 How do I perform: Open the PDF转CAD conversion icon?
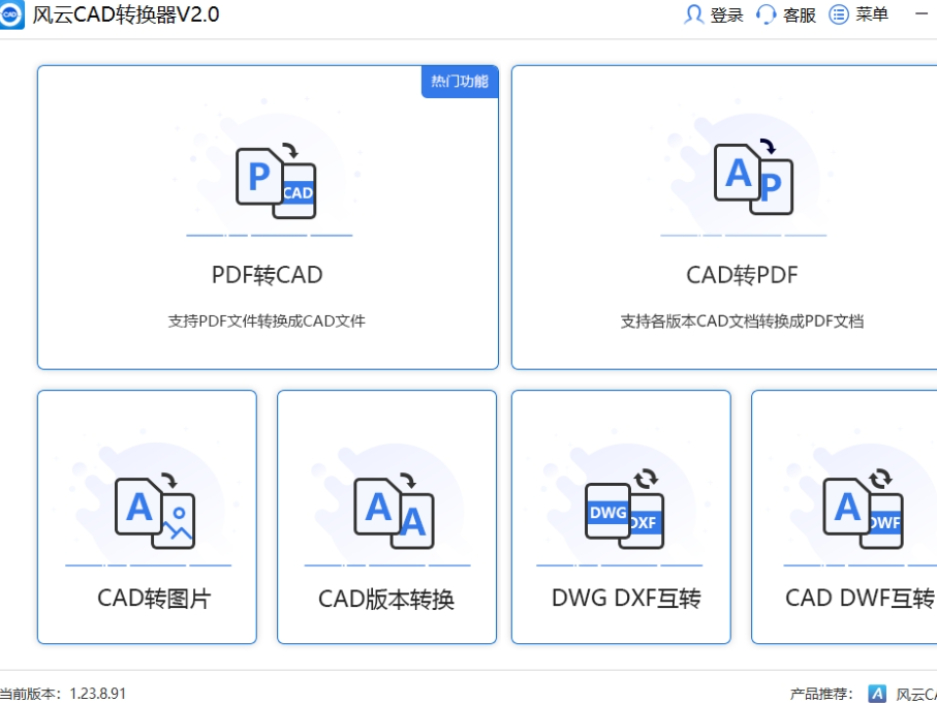[276, 181]
